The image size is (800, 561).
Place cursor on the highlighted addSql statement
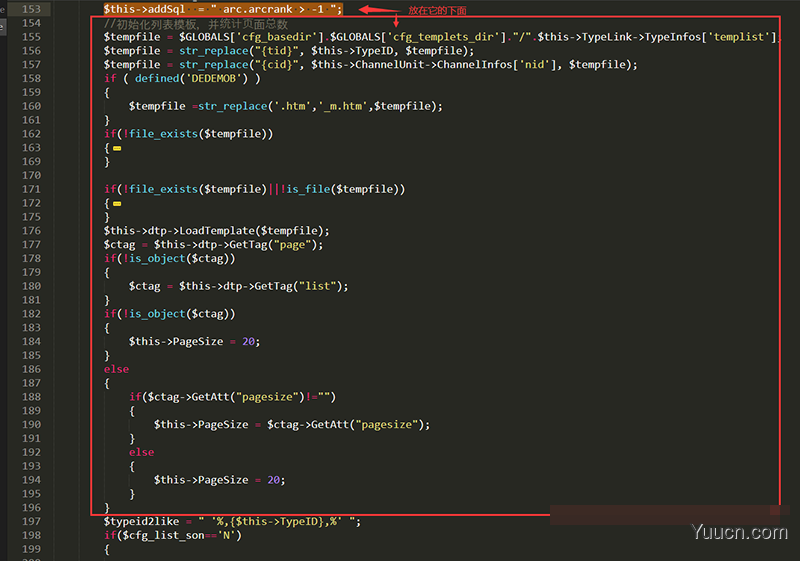click(223, 9)
